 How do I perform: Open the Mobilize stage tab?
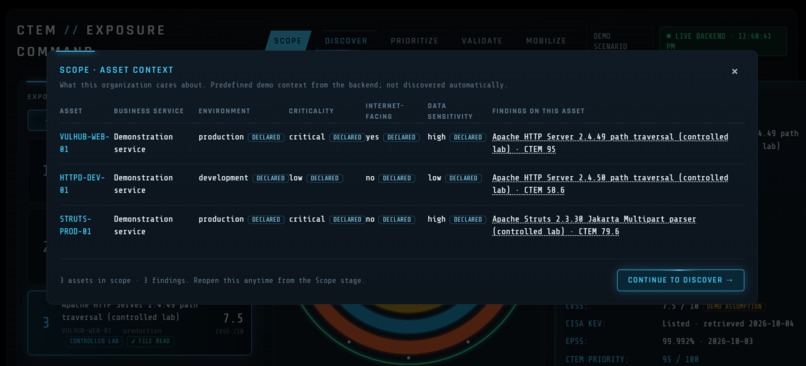pos(546,41)
